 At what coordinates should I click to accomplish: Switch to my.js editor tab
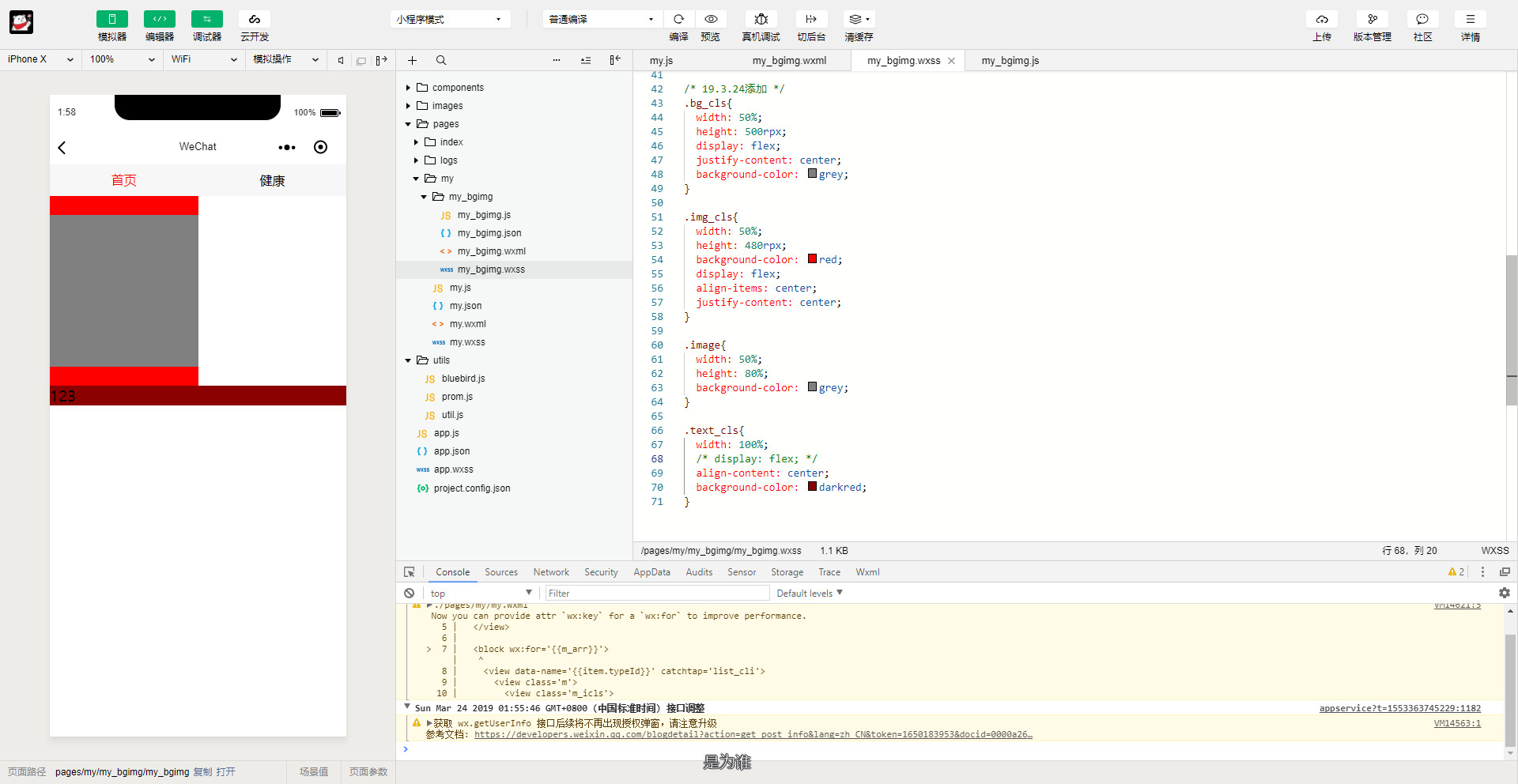pos(661,61)
